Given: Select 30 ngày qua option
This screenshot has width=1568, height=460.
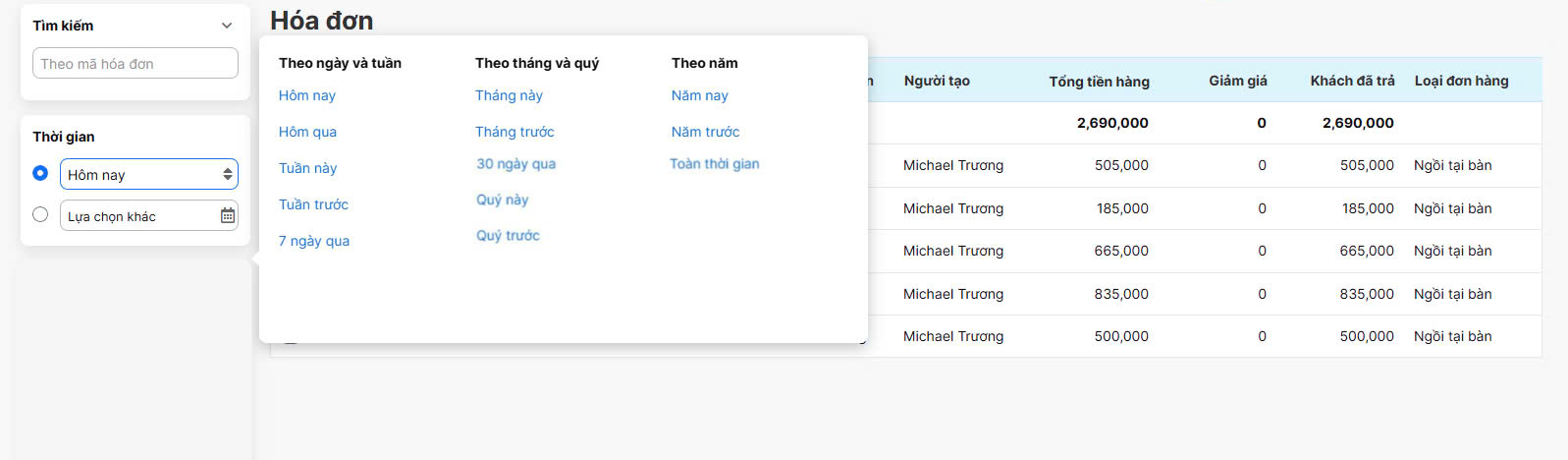Looking at the screenshot, I should (515, 164).
